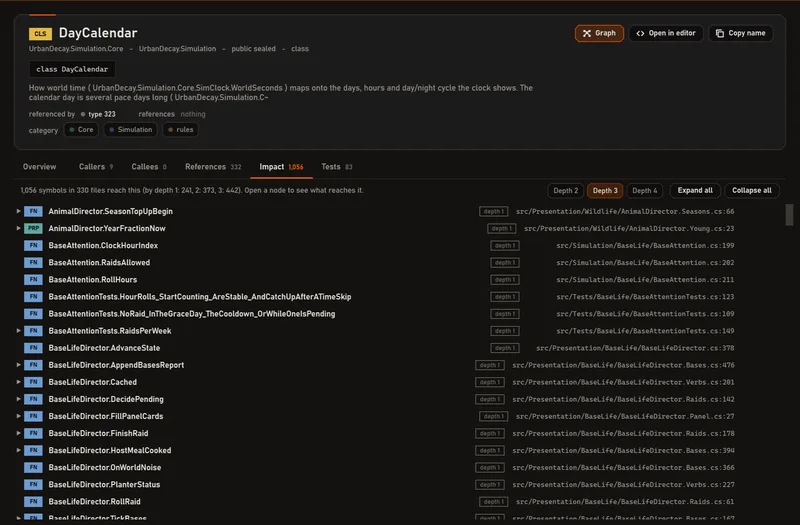Expand the BaseLifeDirector.AppendBasesReport node

tap(18, 365)
